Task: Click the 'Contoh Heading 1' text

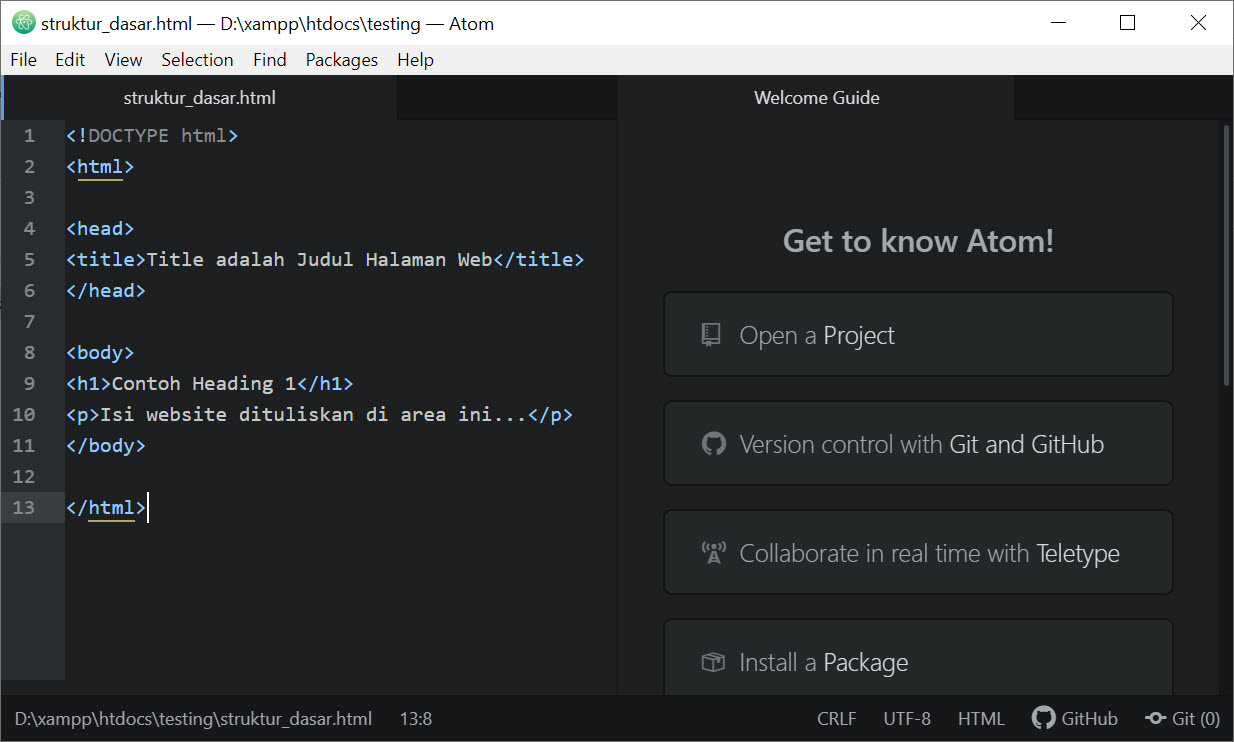Action: [204, 383]
